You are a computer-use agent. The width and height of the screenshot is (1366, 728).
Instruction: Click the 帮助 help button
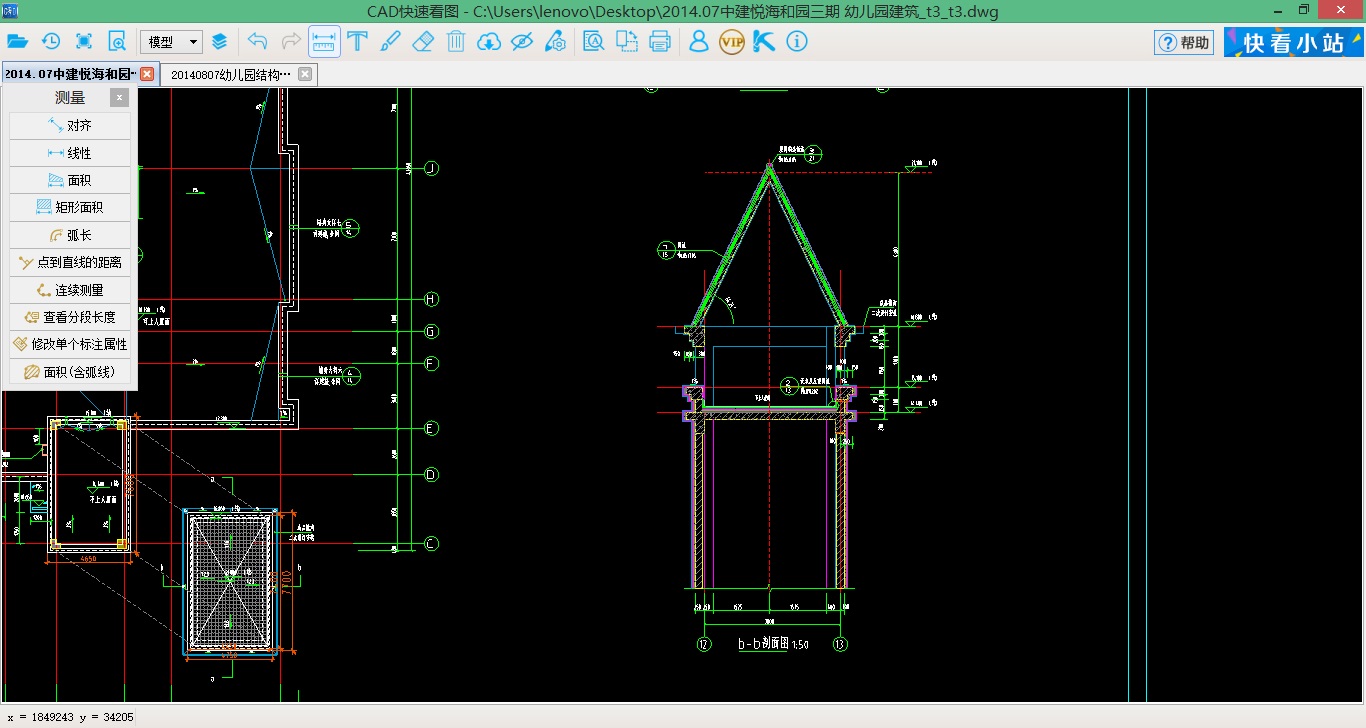coord(1184,43)
